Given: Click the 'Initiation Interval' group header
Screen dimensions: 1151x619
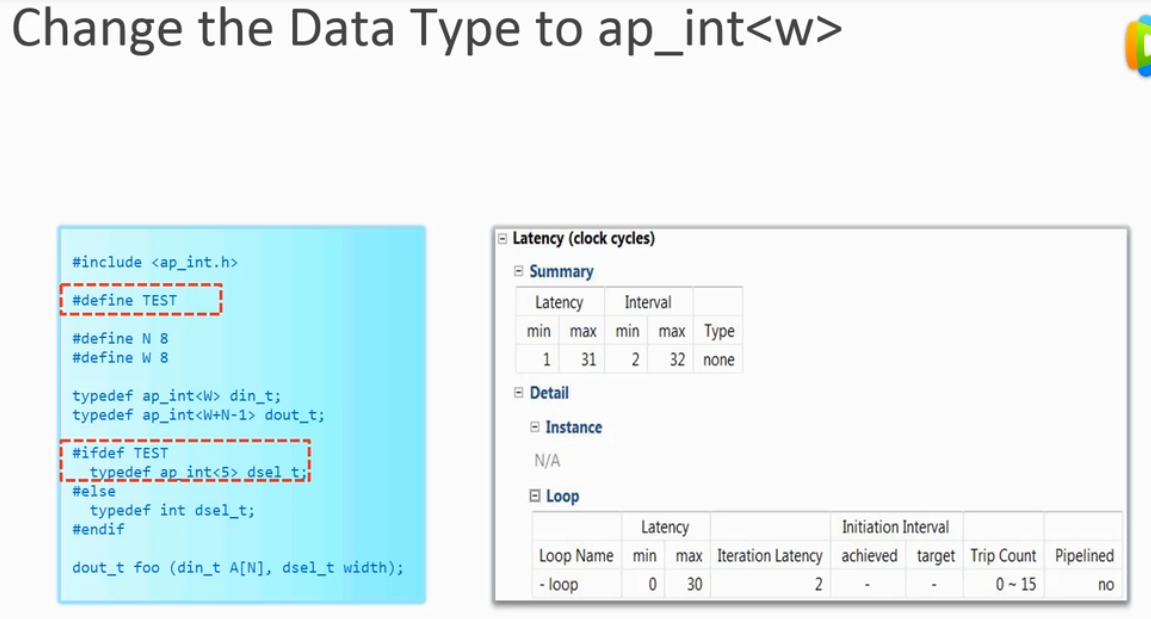Looking at the screenshot, I should coord(895,527).
